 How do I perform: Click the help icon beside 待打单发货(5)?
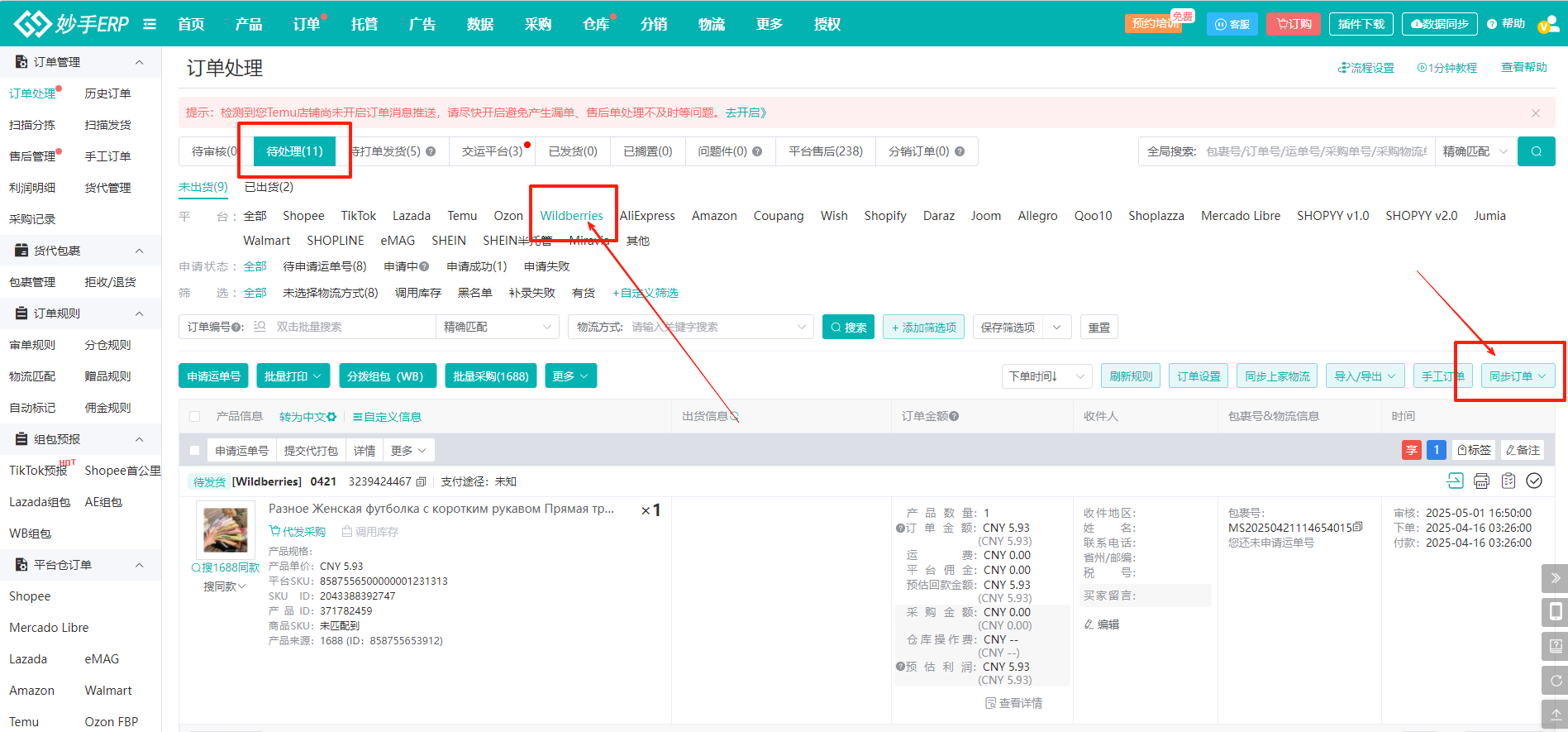click(x=431, y=151)
